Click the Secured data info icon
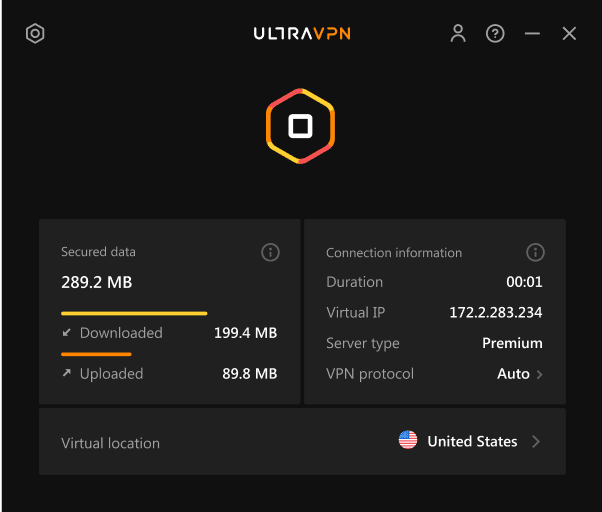 pyautogui.click(x=270, y=253)
